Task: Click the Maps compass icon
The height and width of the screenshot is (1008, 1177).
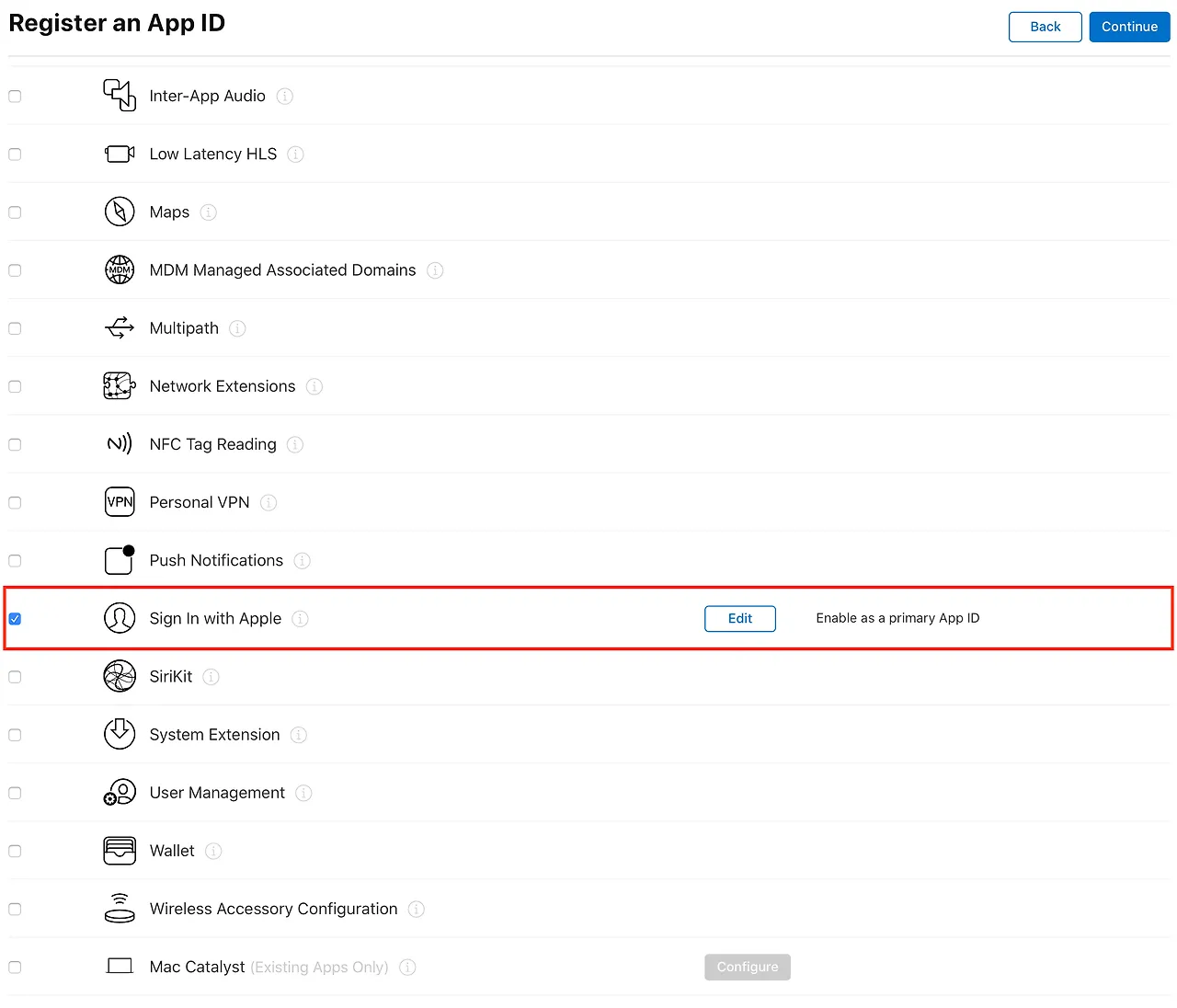Action: pos(120,212)
